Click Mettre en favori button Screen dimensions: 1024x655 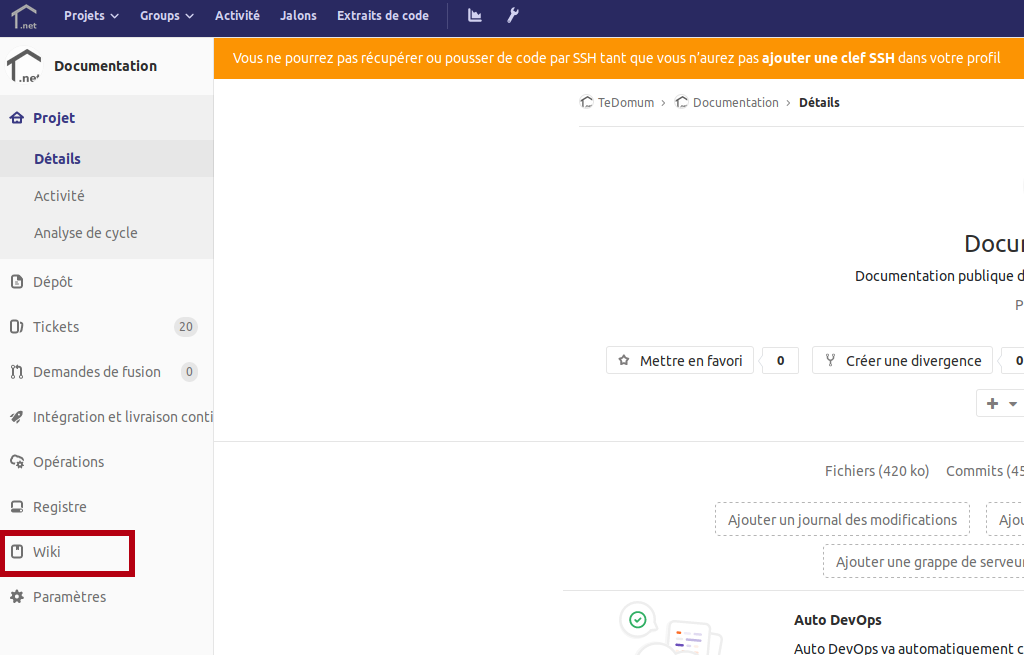(680, 361)
